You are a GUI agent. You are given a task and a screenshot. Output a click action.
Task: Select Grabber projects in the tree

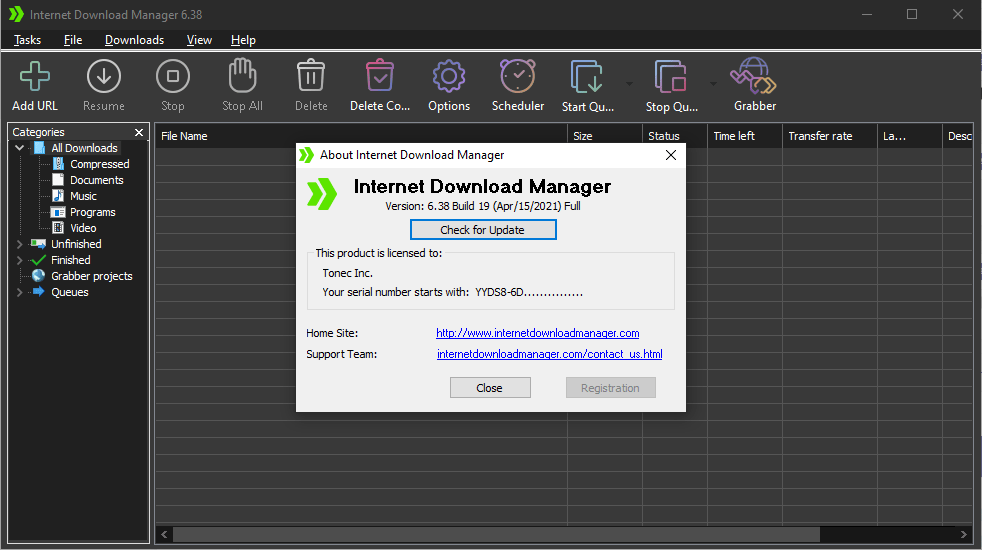click(91, 276)
